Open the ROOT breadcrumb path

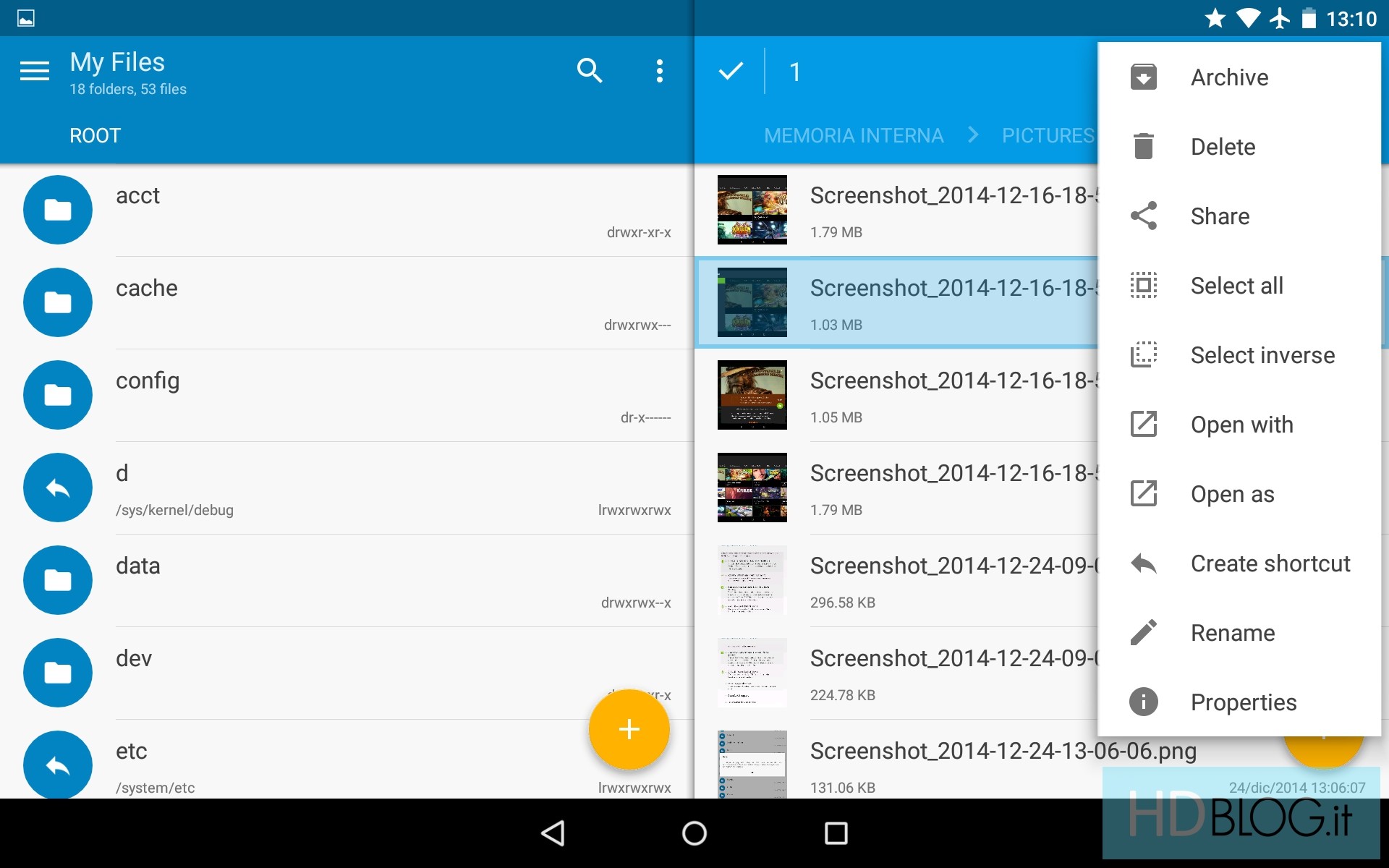coord(95,135)
